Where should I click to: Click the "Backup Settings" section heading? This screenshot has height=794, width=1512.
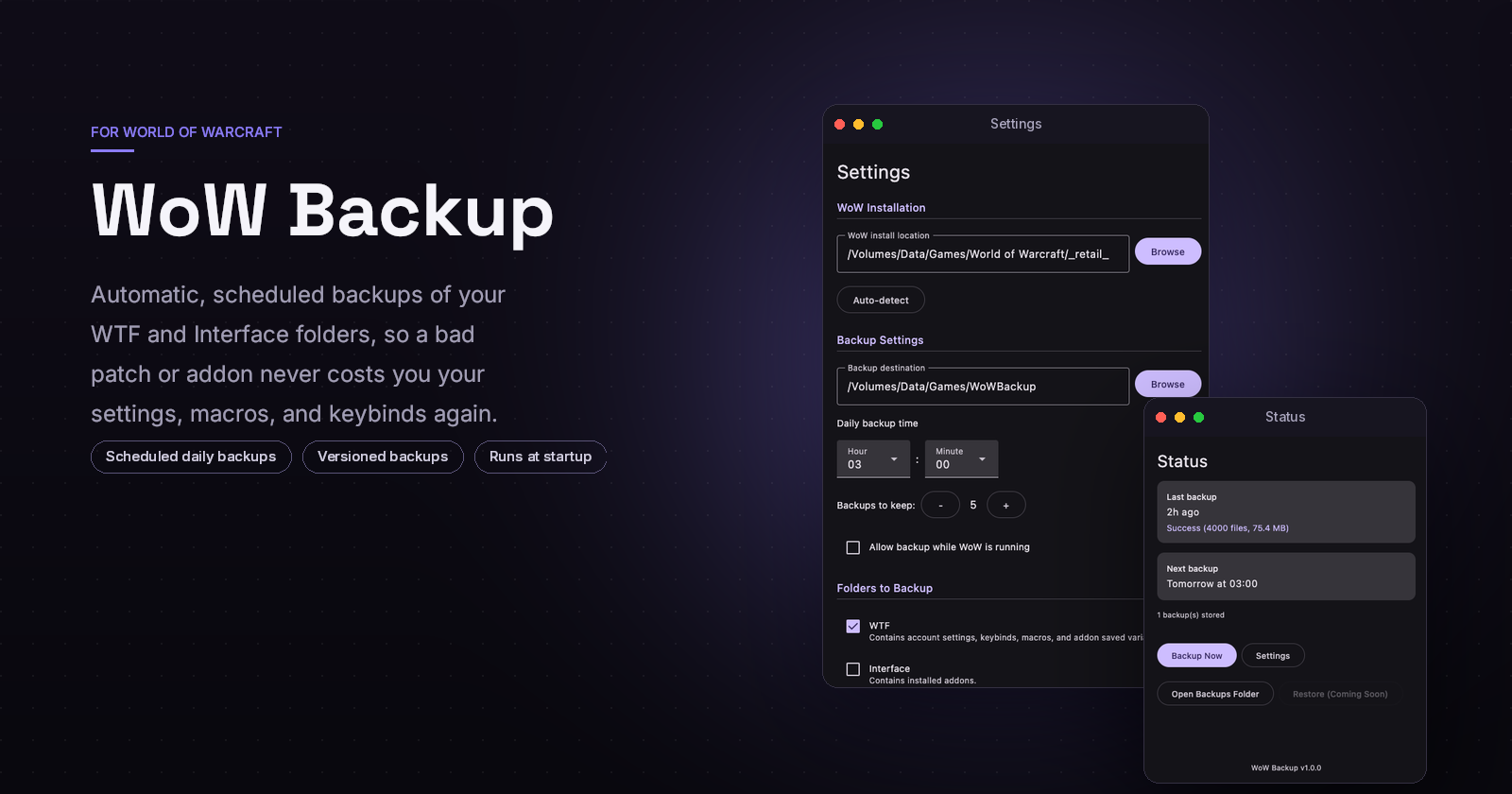(x=880, y=340)
